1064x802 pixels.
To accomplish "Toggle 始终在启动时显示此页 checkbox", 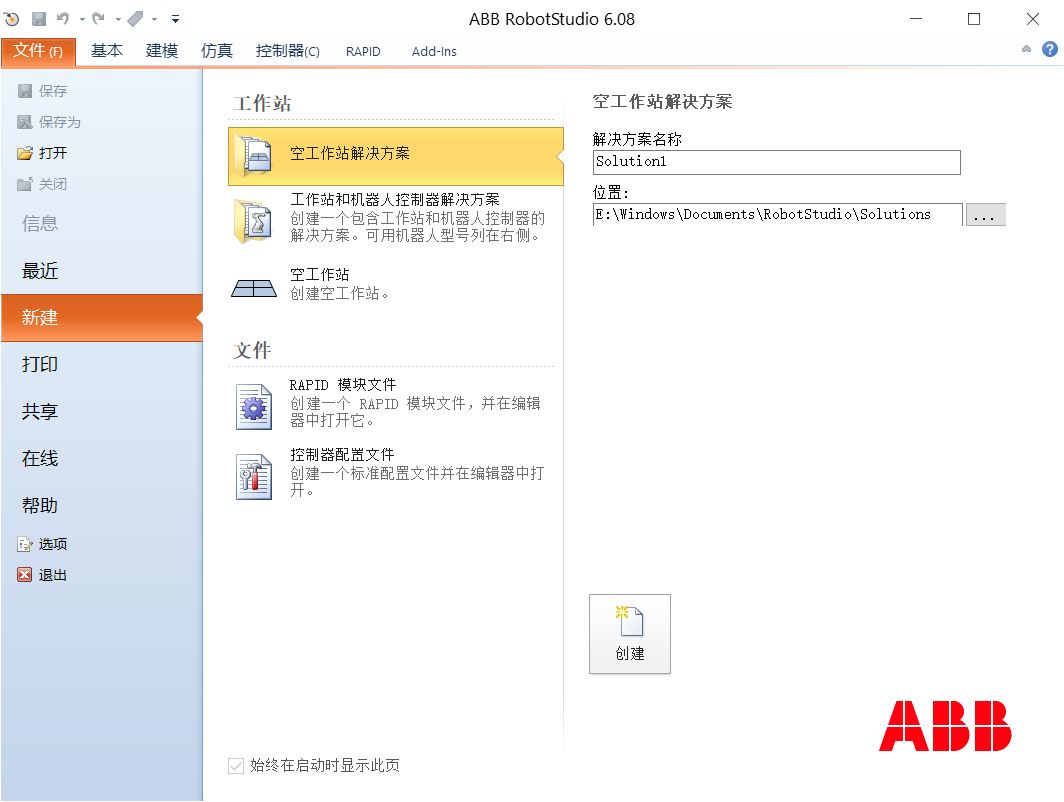I will click(x=236, y=765).
